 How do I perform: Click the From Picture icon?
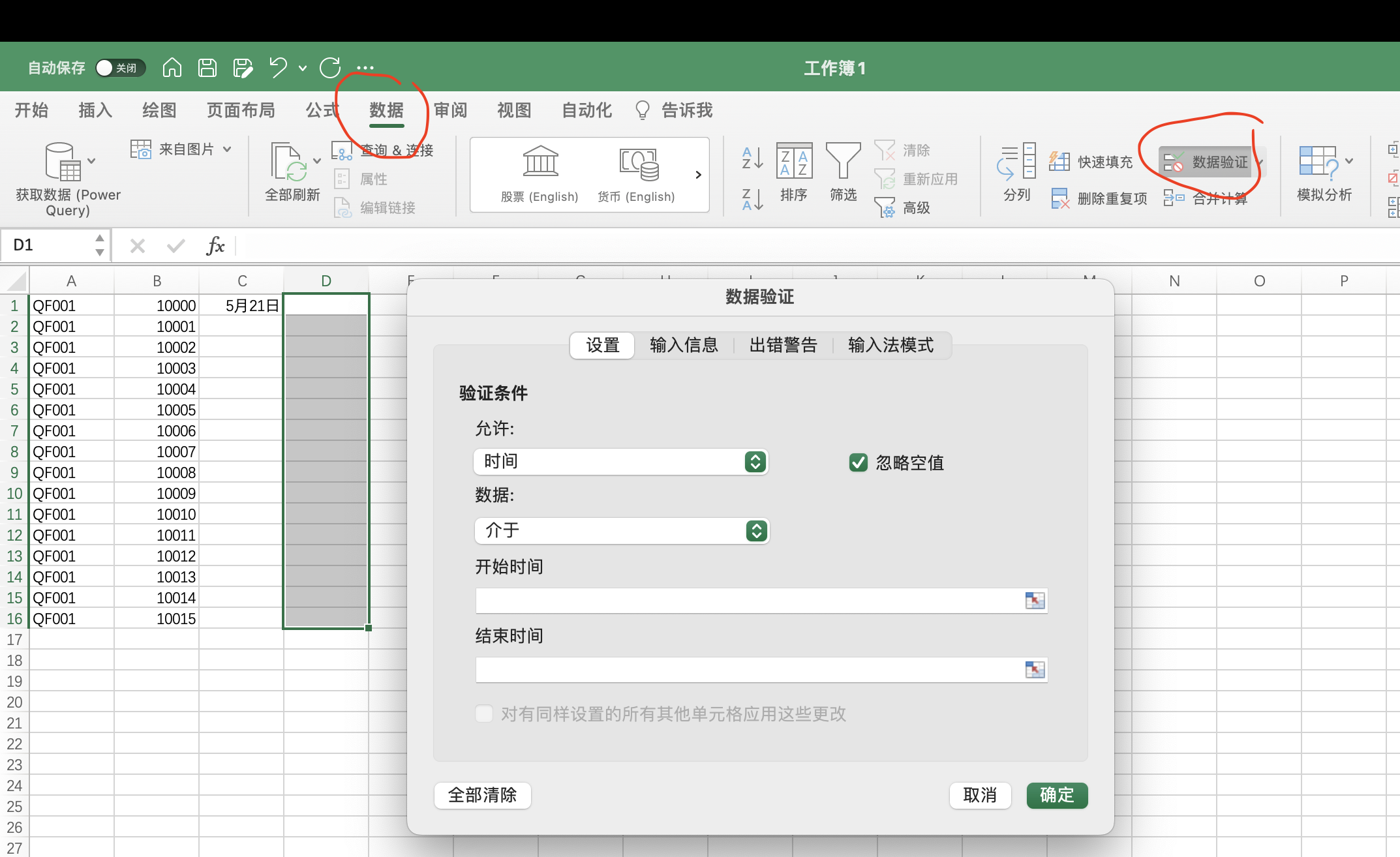coord(140,149)
